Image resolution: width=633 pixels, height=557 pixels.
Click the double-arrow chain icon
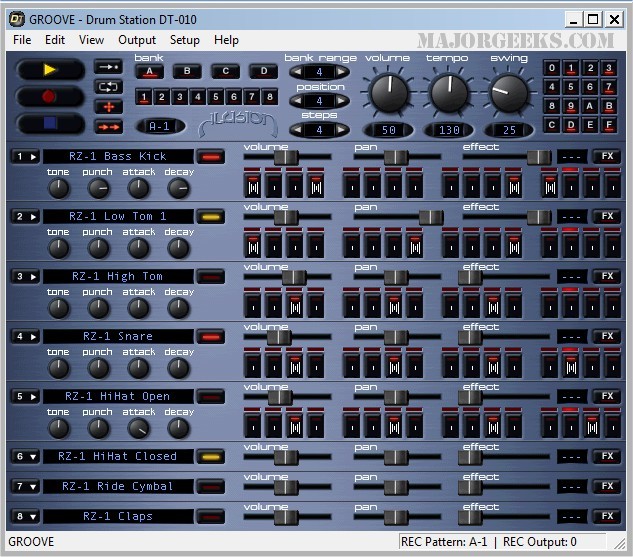click(108, 126)
